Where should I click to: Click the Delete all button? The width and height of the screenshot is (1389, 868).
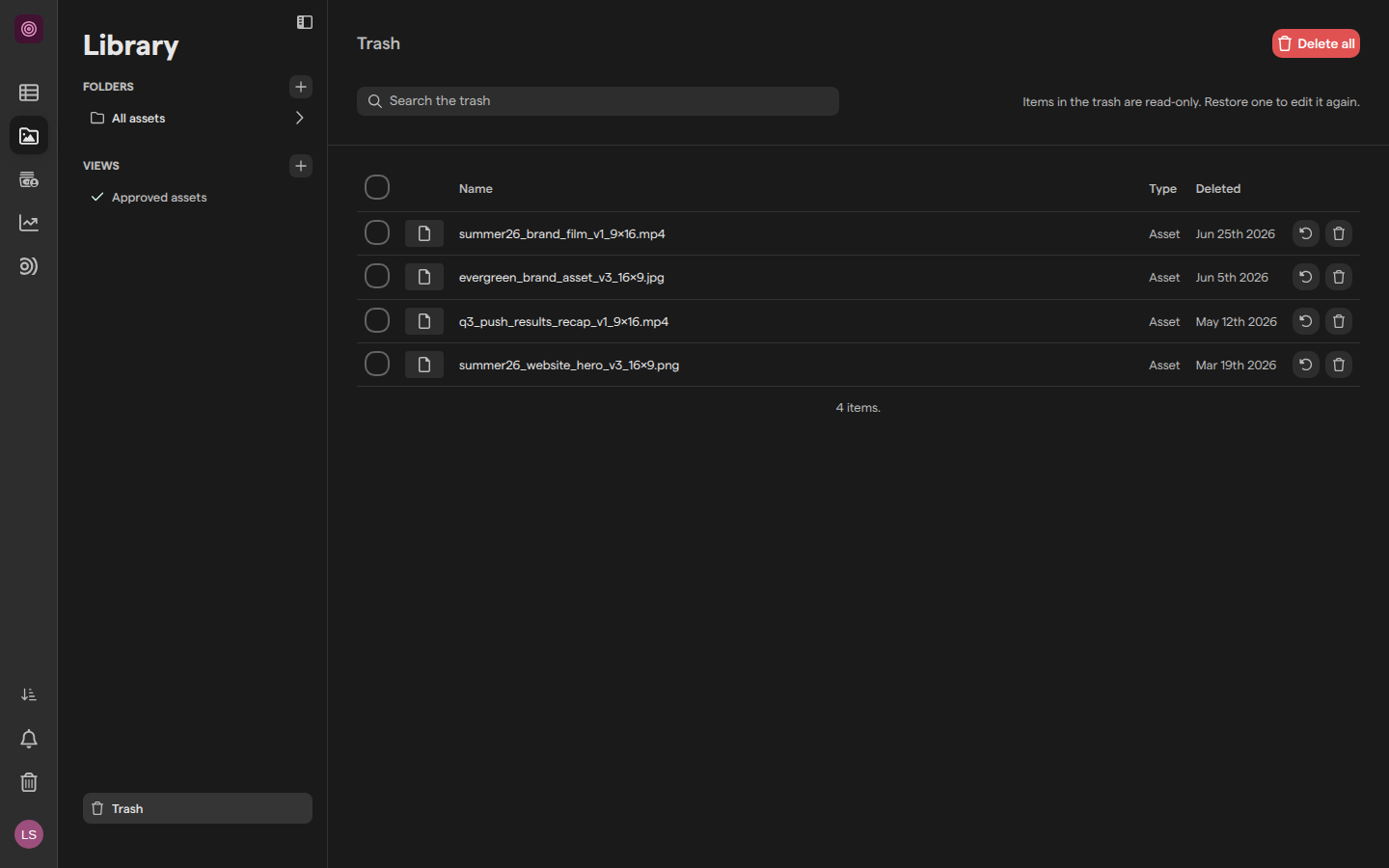point(1316,43)
